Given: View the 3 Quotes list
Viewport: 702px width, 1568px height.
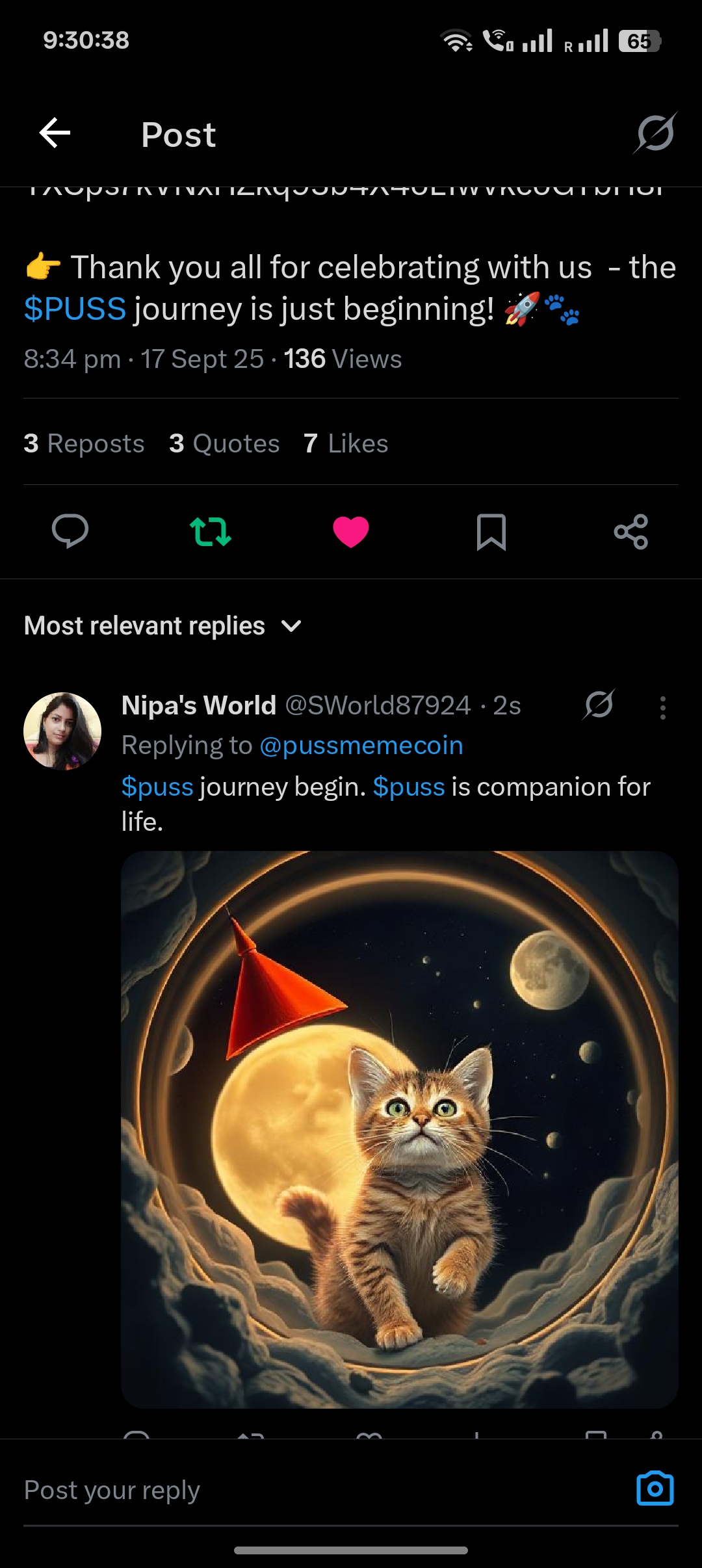Looking at the screenshot, I should click(224, 443).
